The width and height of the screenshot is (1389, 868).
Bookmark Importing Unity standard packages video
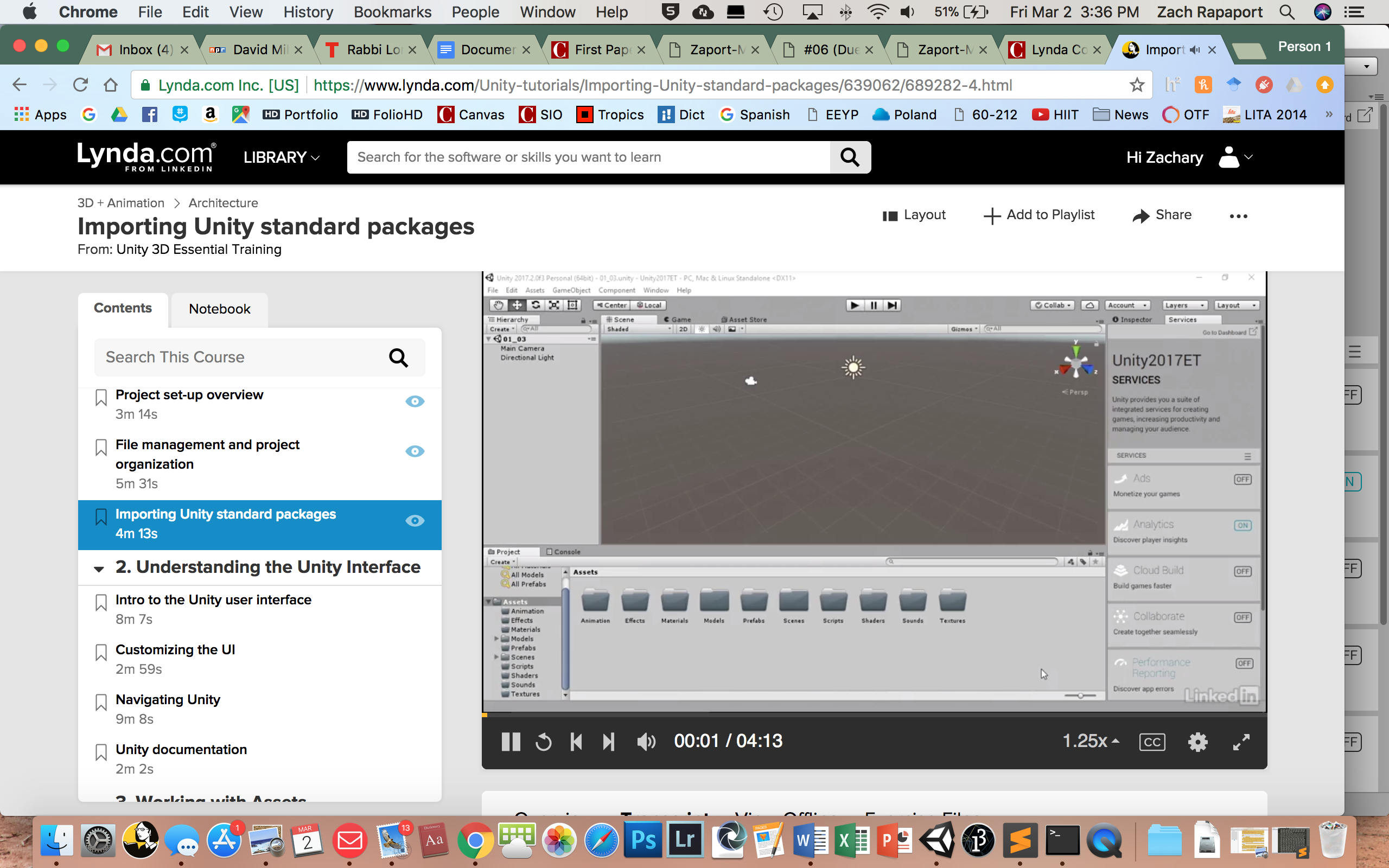pos(101,516)
